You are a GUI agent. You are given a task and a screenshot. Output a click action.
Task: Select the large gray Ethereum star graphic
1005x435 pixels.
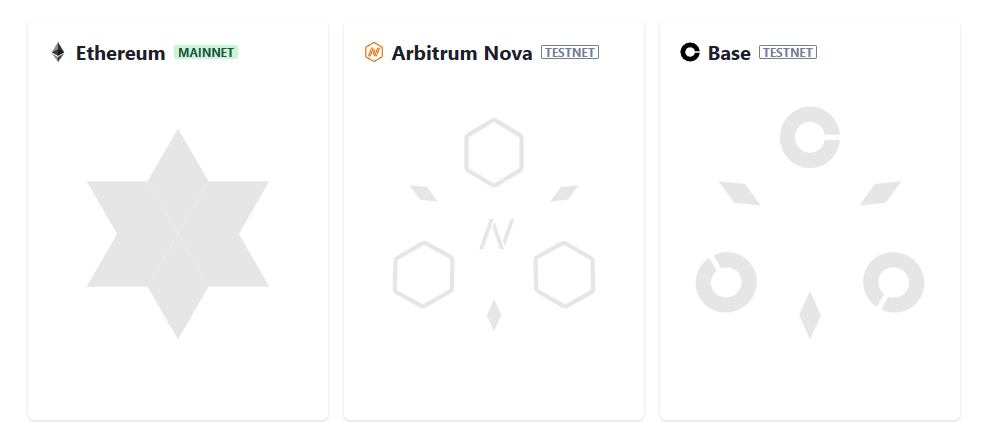[178, 234]
